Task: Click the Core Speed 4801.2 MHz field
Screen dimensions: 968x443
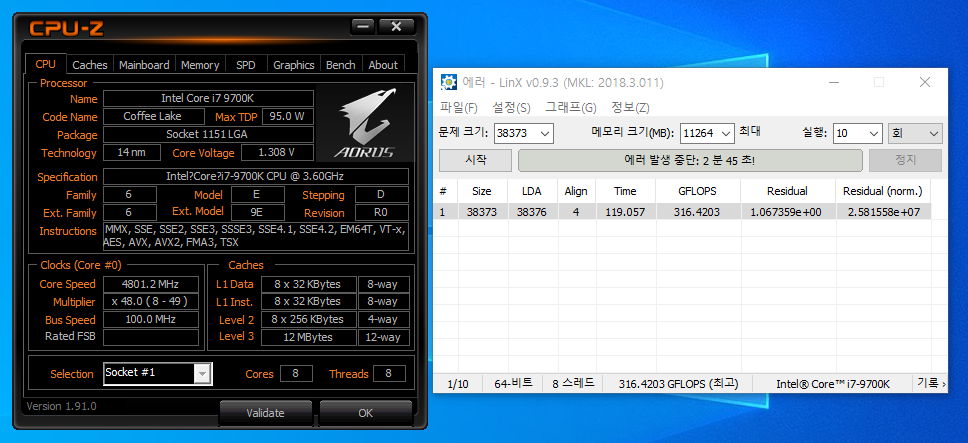Action: (x=151, y=284)
